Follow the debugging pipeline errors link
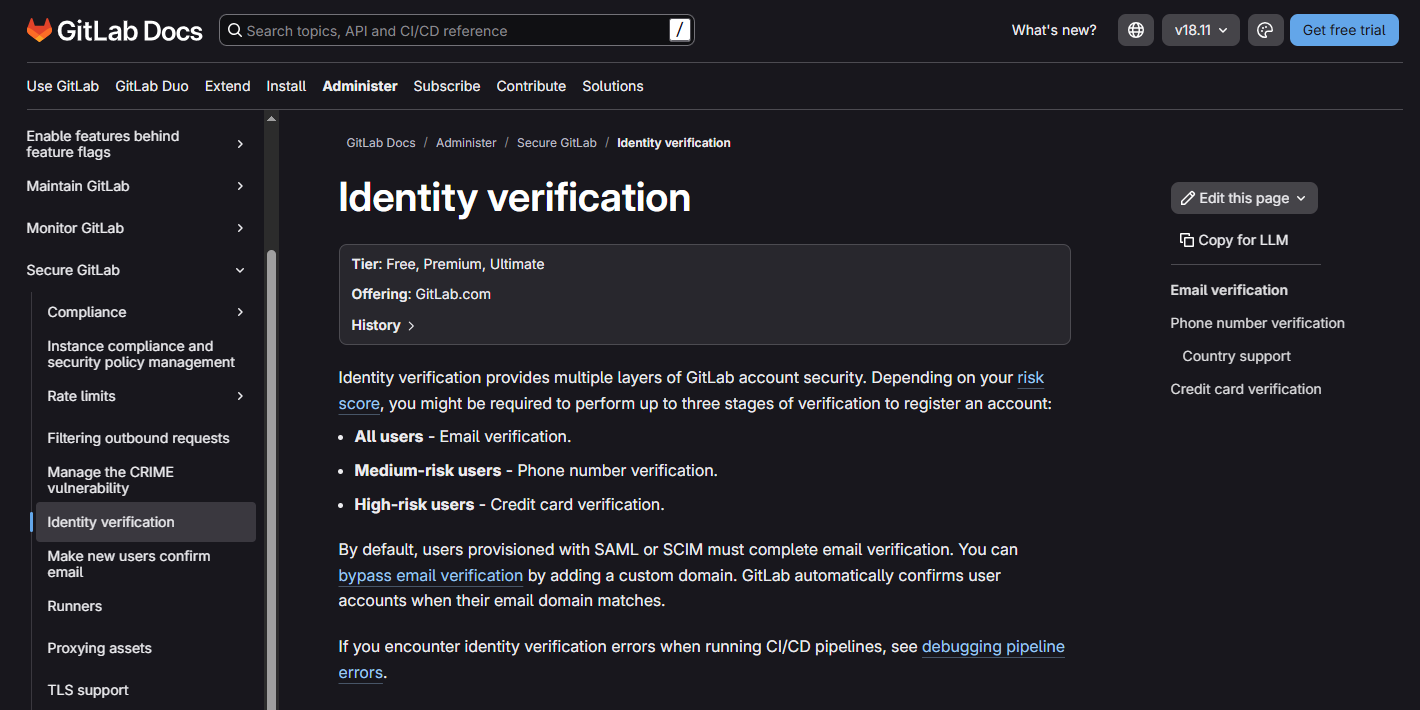1420x710 pixels. click(993, 647)
